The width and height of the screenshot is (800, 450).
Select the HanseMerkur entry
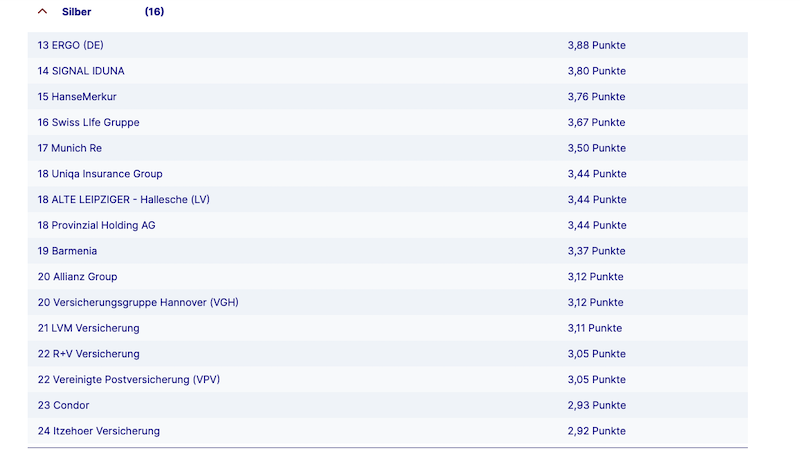point(77,97)
